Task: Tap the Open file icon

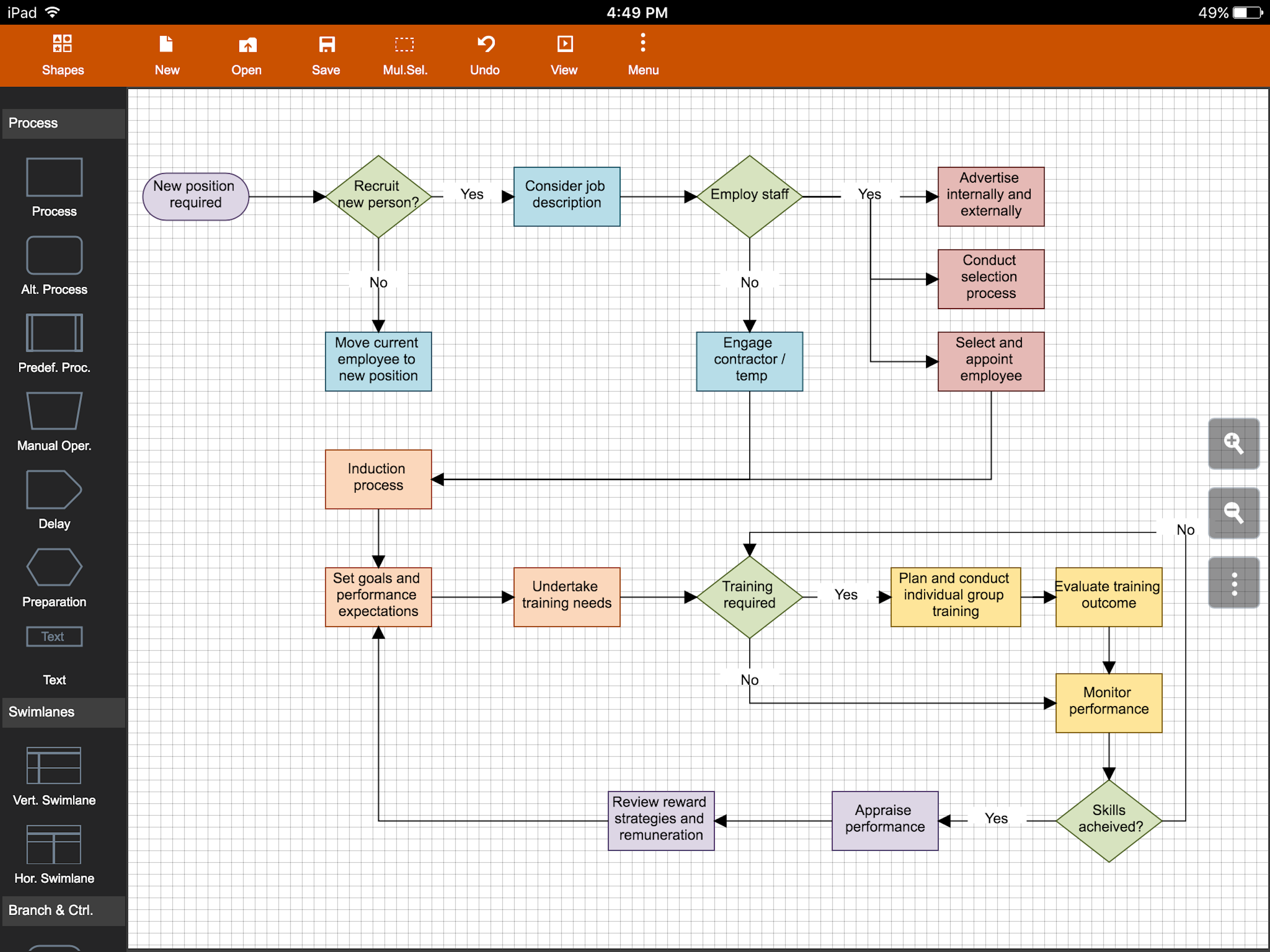Action: point(246,54)
